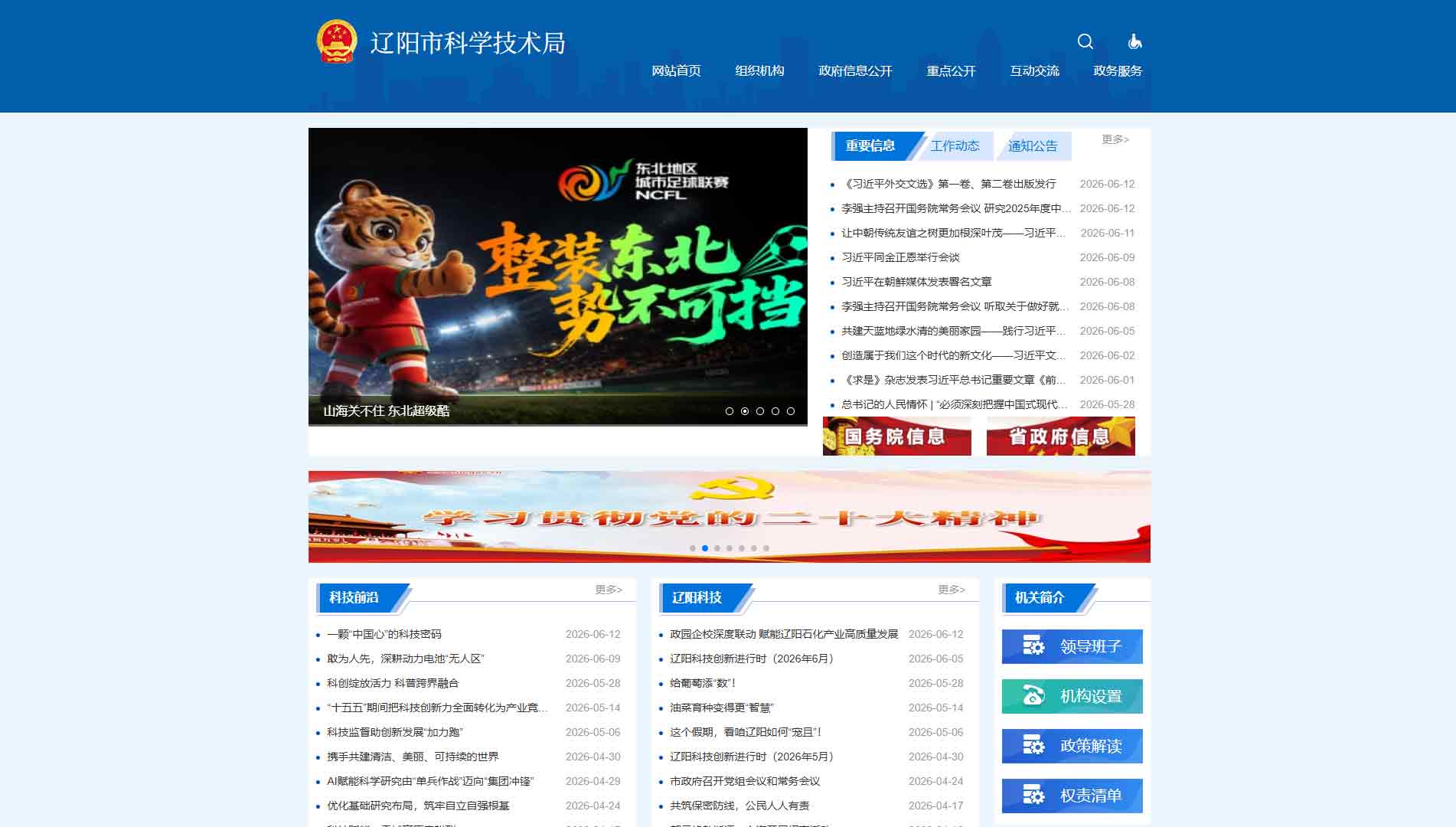Open 这个假期，看咱辽阳如何"宠且" article
Screen dimensions: 1456x827
pos(746,732)
